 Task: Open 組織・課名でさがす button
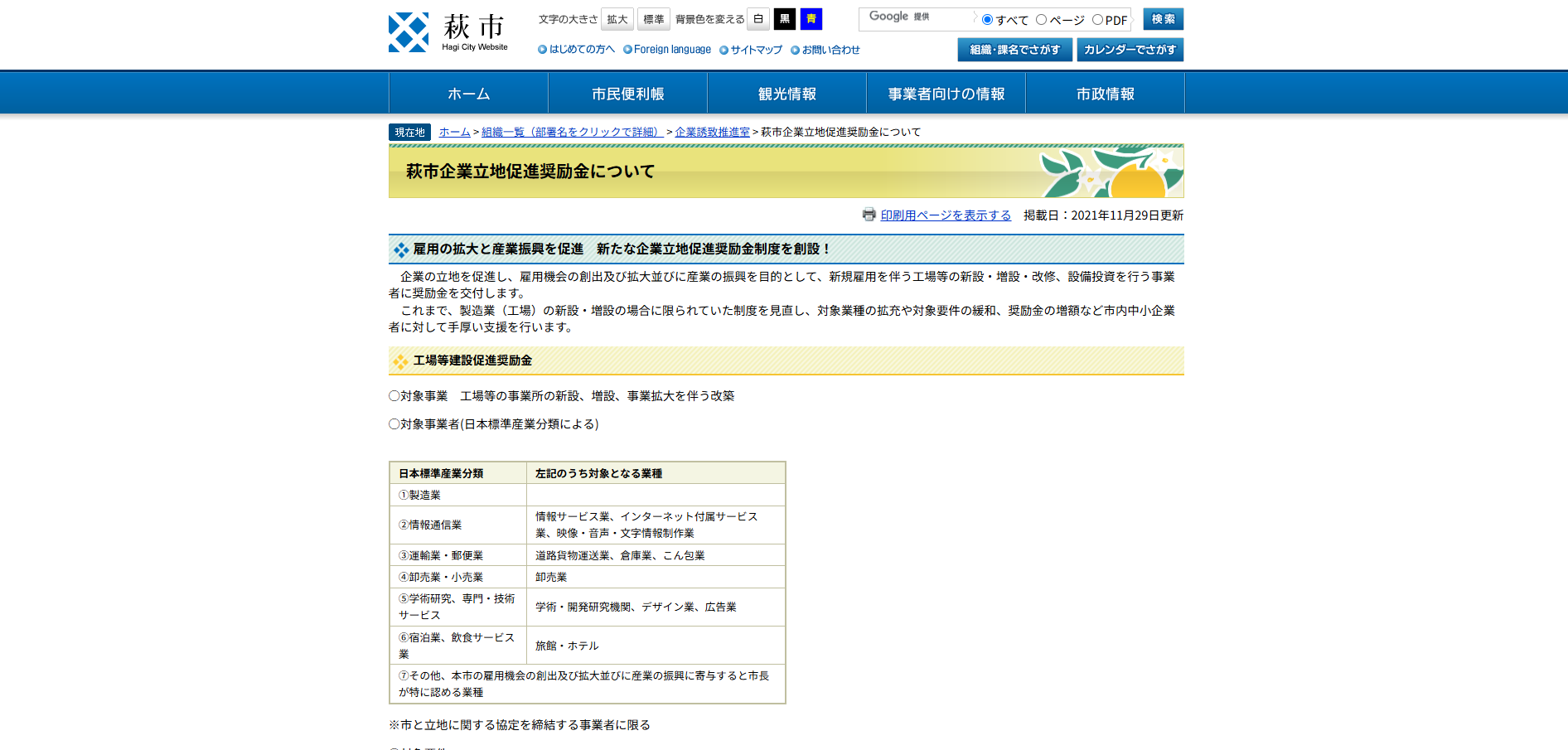(x=1015, y=50)
